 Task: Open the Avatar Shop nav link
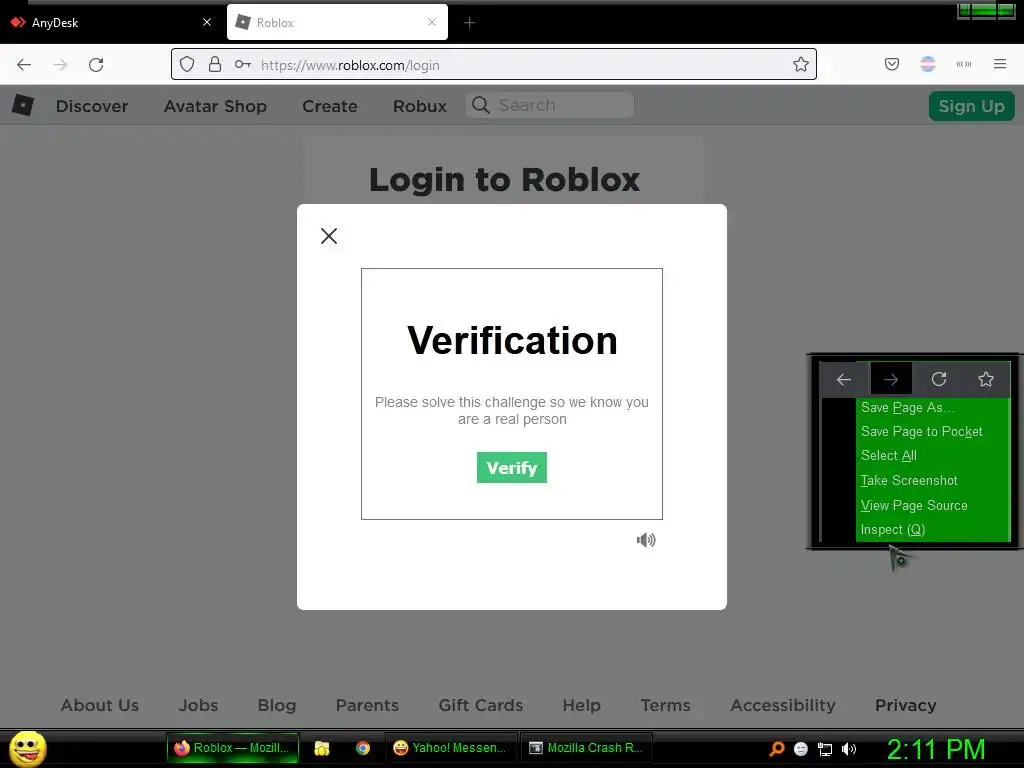[x=216, y=106]
